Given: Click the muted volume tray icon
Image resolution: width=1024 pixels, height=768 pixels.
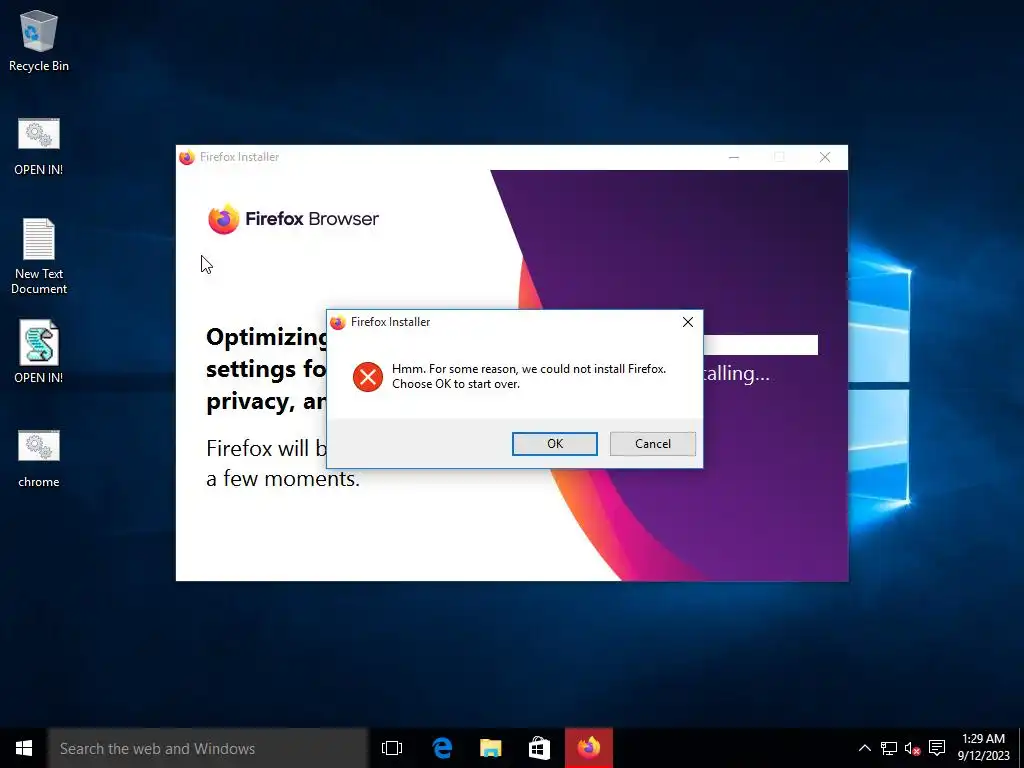Looking at the screenshot, I should pos(912,748).
